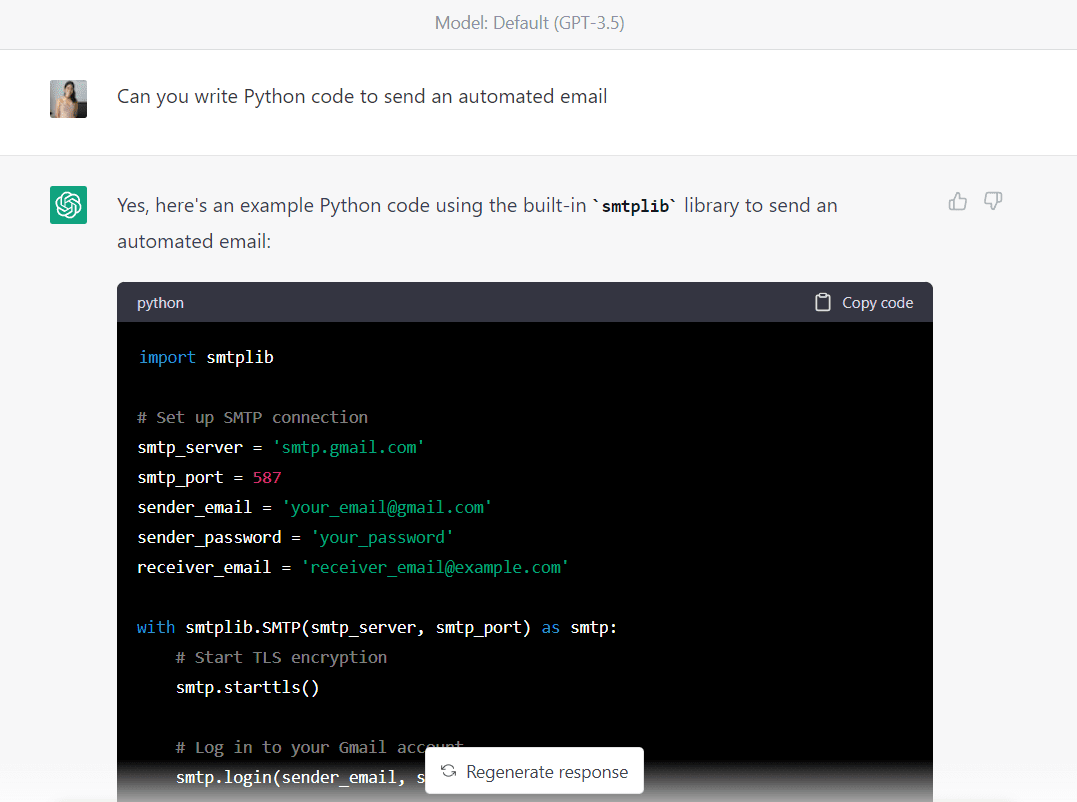The image size is (1077, 802).
Task: Click the 'your_email@gmail.com' string
Action: (387, 507)
